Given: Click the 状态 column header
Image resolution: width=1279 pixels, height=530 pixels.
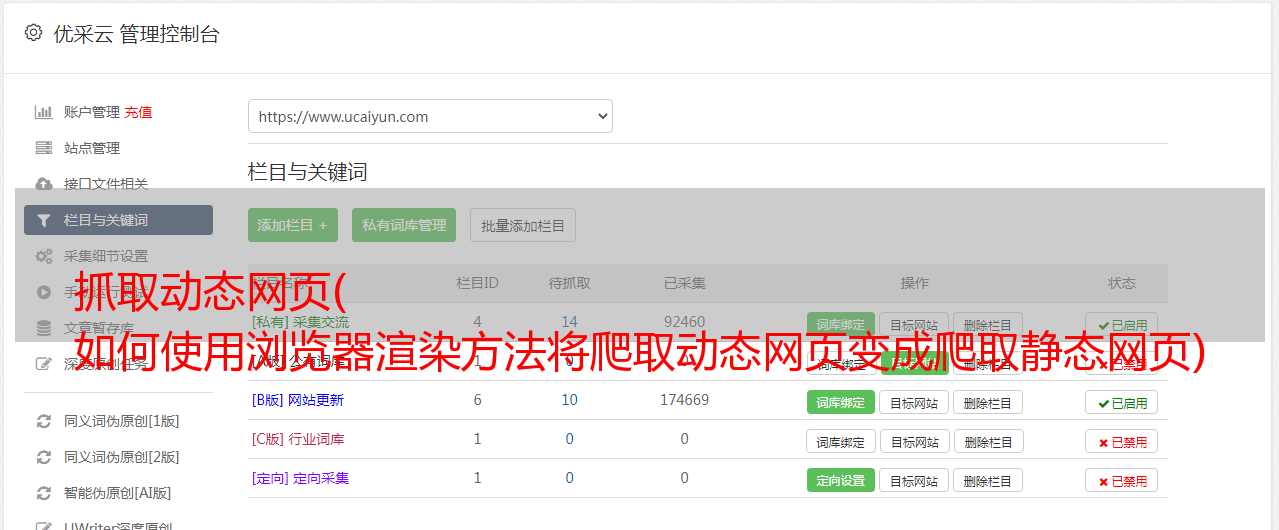Looking at the screenshot, I should pos(1121,283).
